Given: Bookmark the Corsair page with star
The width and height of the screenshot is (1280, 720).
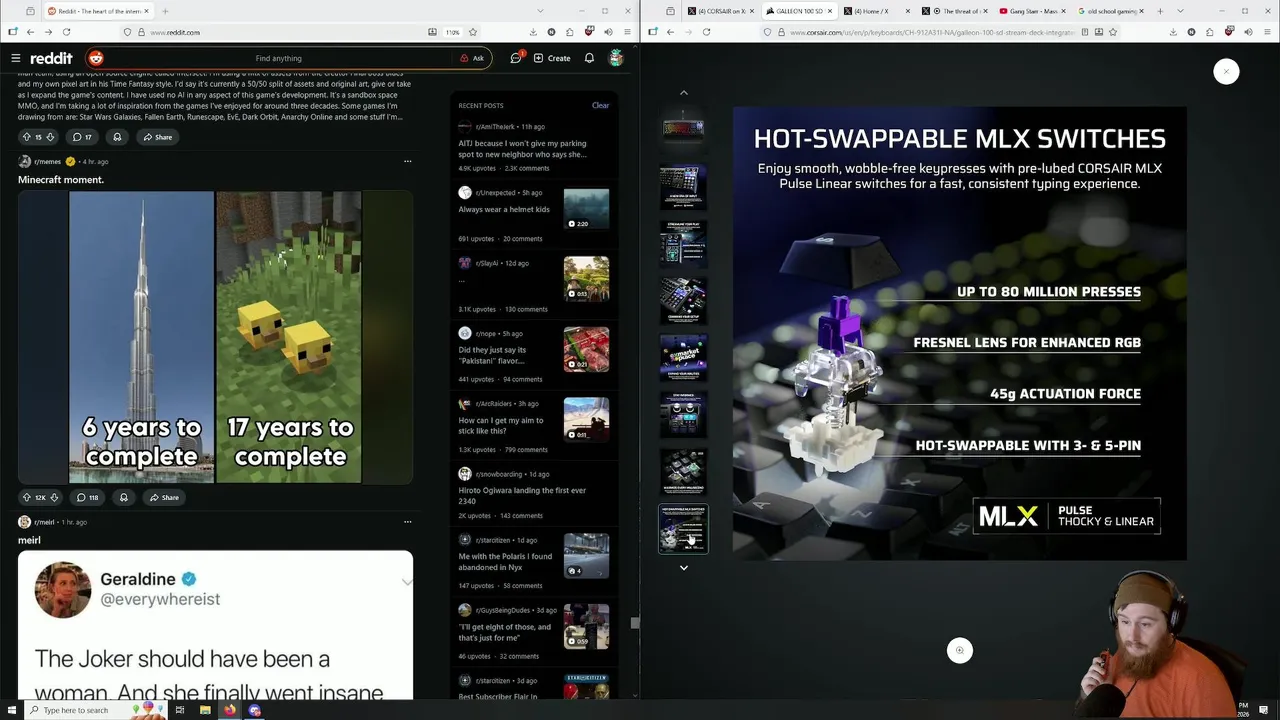Looking at the screenshot, I should [1113, 32].
